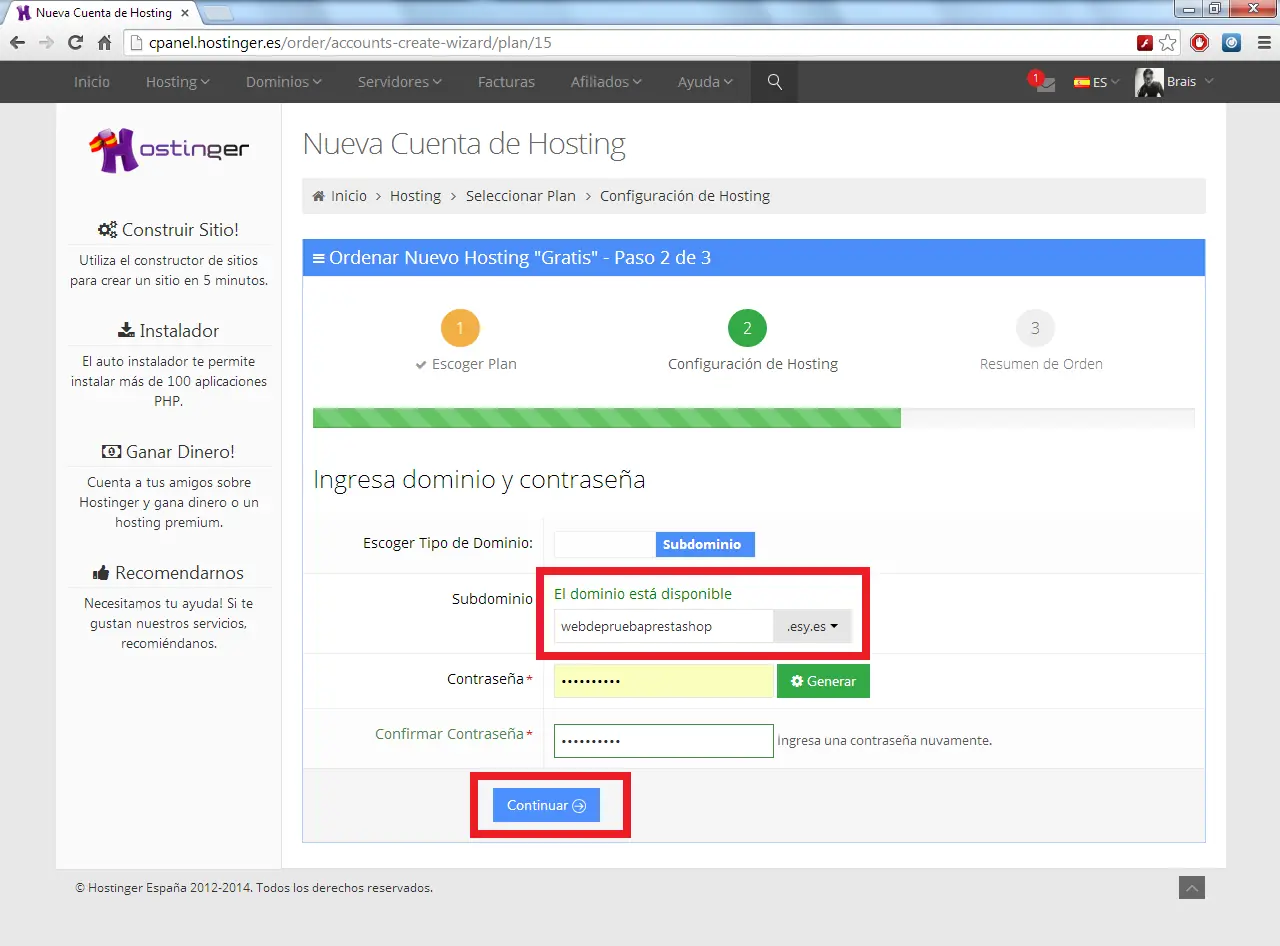
Task: Click the step 2 green circle
Action: click(747, 328)
